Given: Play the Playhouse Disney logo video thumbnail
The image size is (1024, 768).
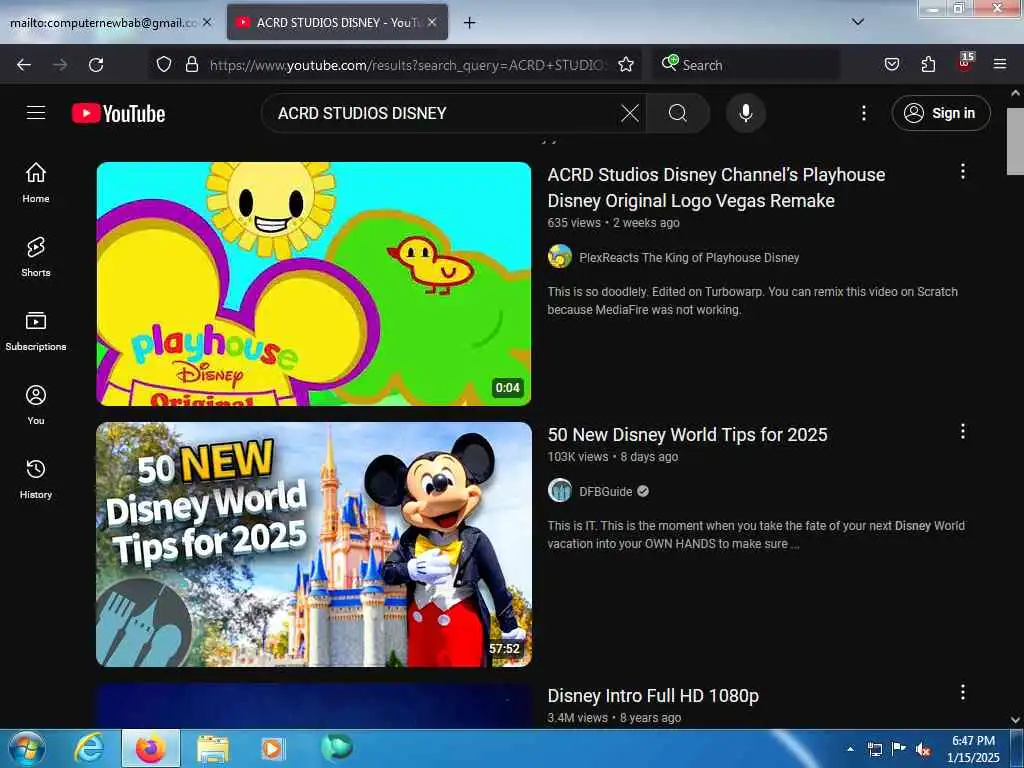Looking at the screenshot, I should [x=313, y=283].
